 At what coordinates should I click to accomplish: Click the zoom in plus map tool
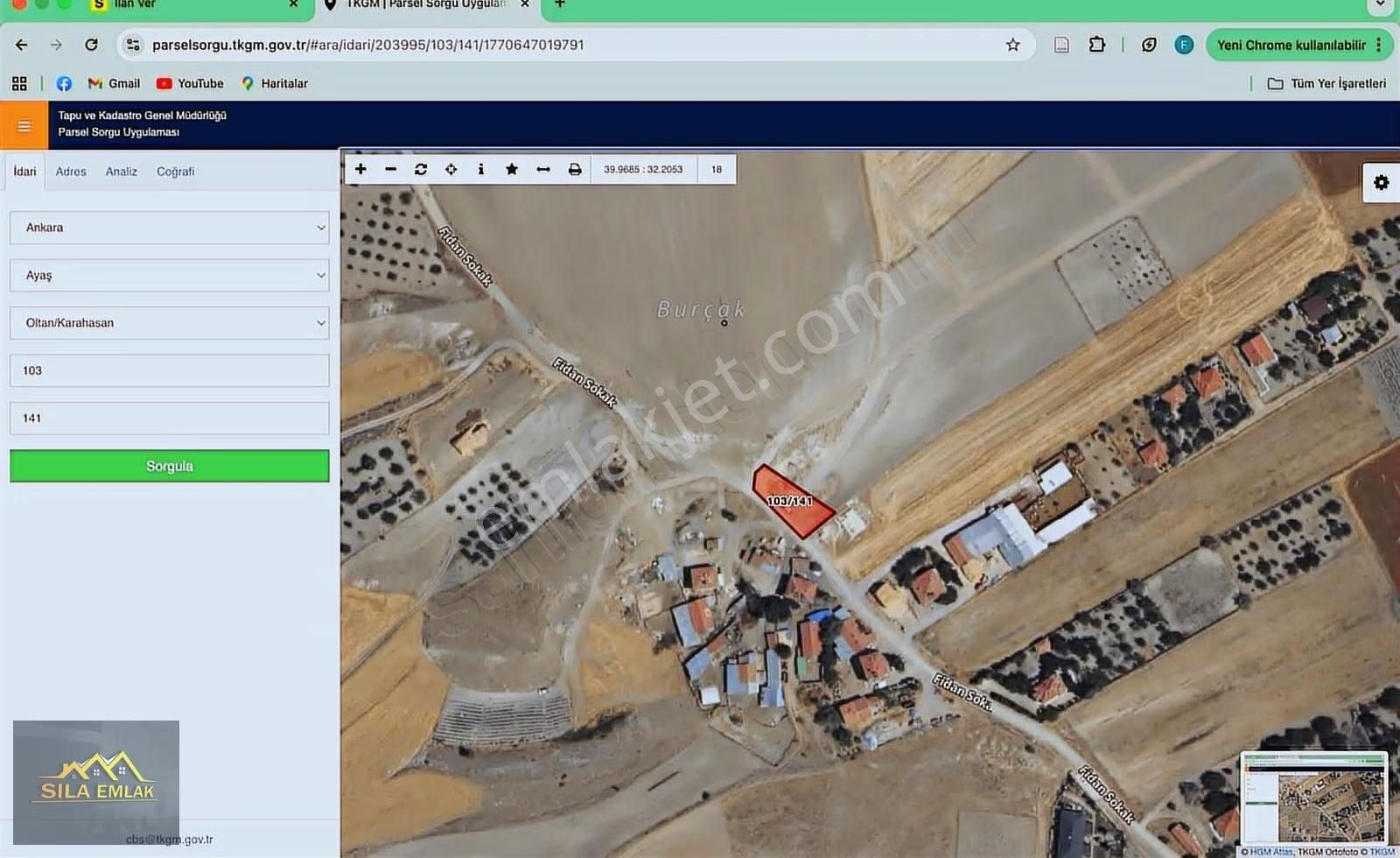pos(360,169)
